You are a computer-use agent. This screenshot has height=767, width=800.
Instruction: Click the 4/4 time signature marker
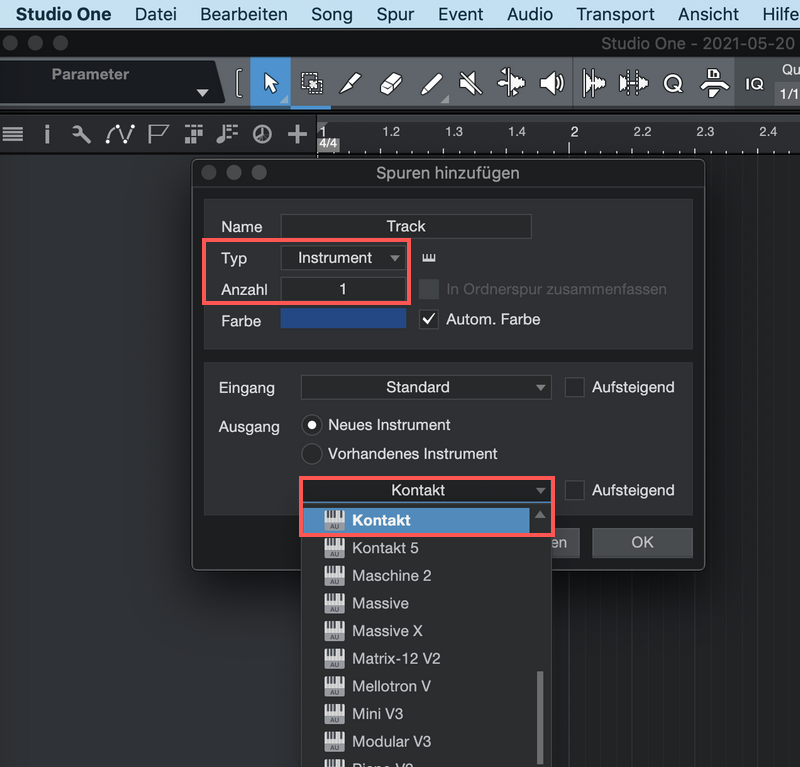(328, 143)
